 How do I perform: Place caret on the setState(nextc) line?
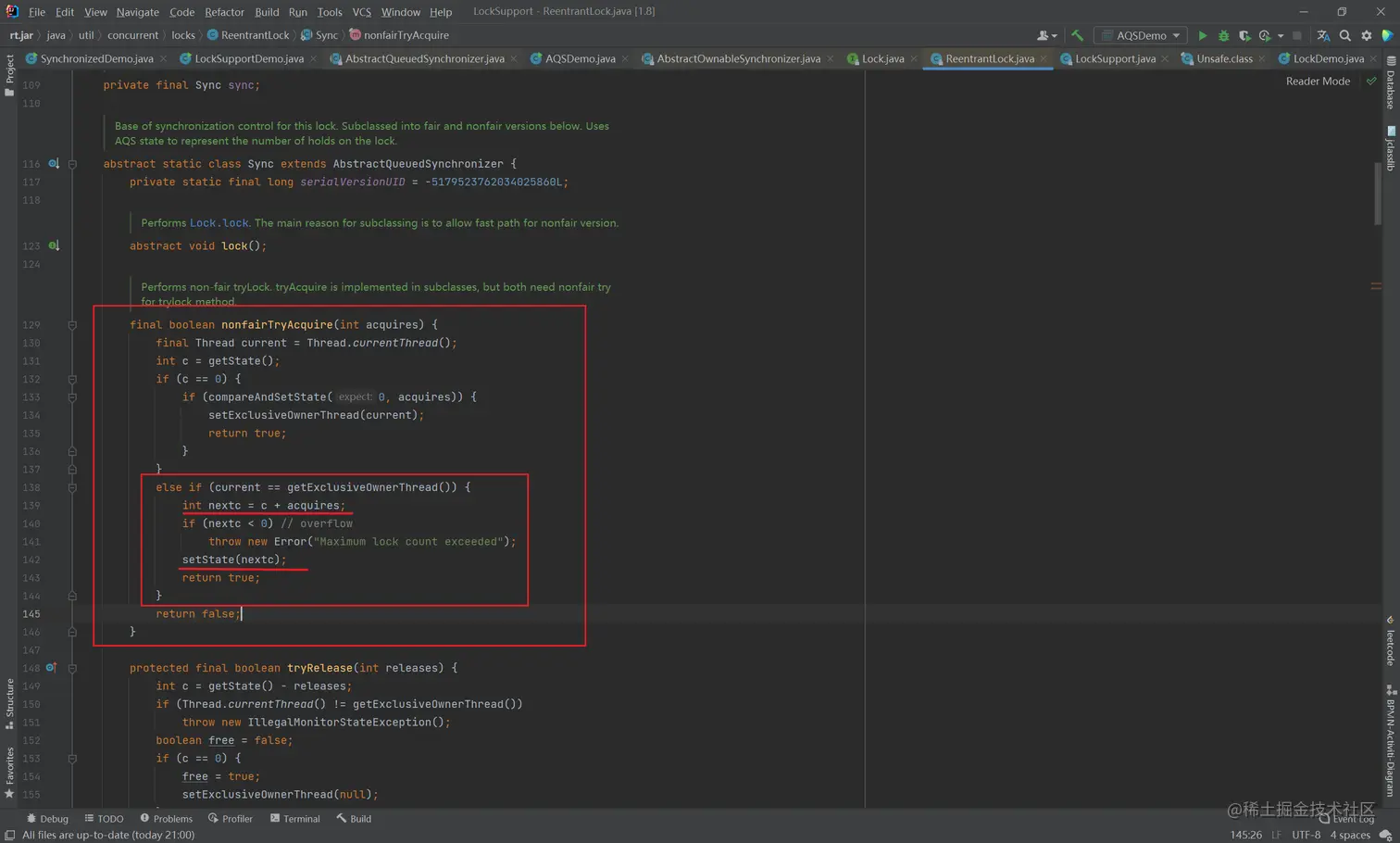pos(233,560)
